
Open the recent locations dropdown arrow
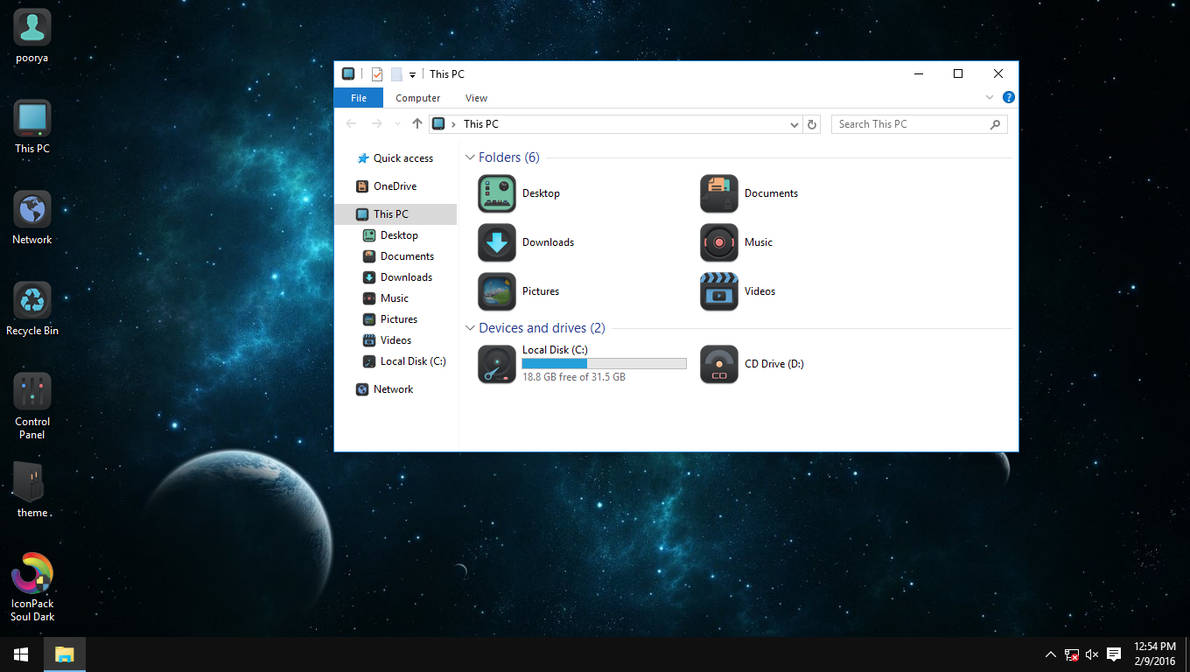[x=397, y=124]
